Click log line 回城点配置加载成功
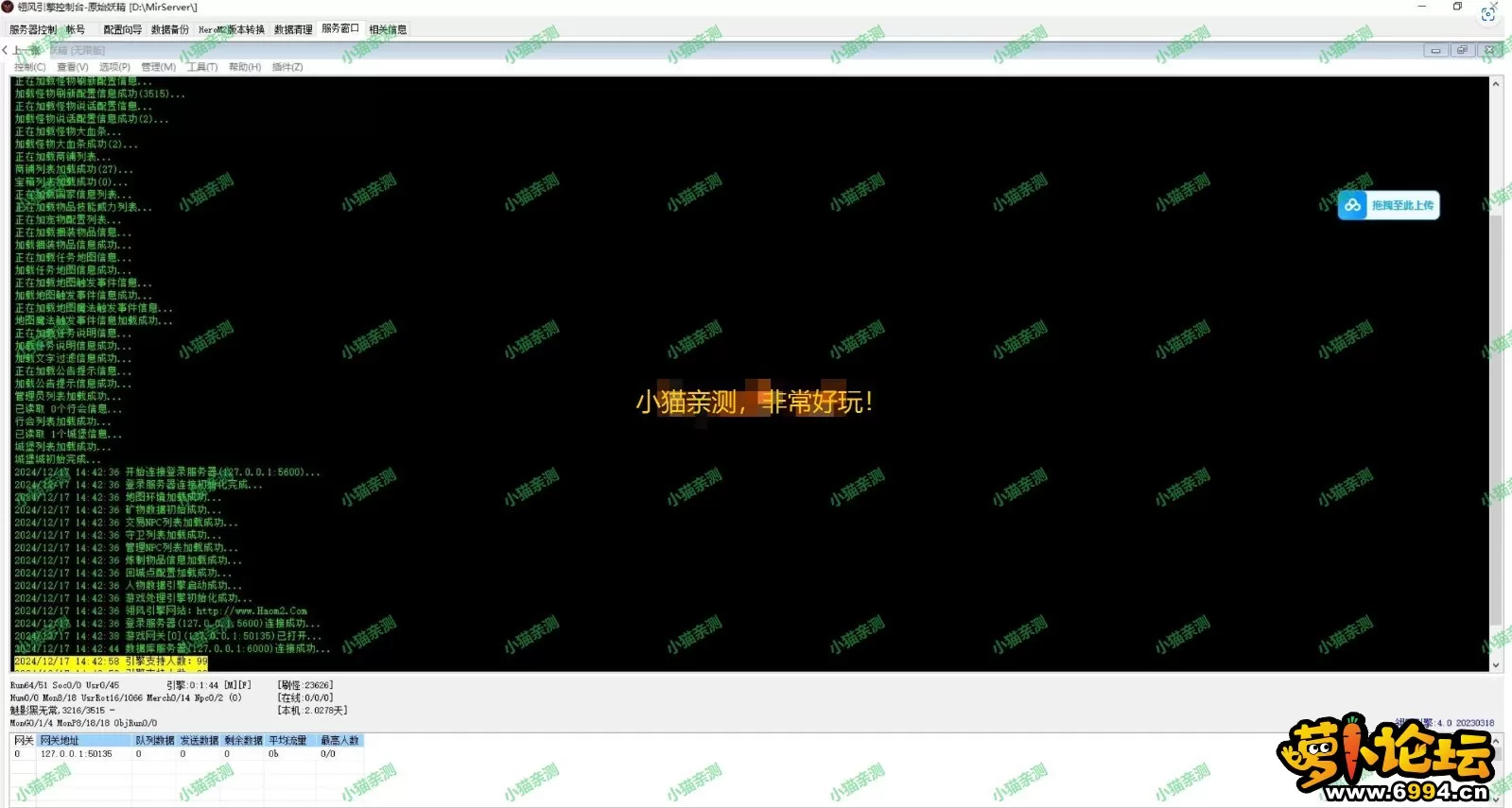The width and height of the screenshot is (1512, 808). click(123, 573)
